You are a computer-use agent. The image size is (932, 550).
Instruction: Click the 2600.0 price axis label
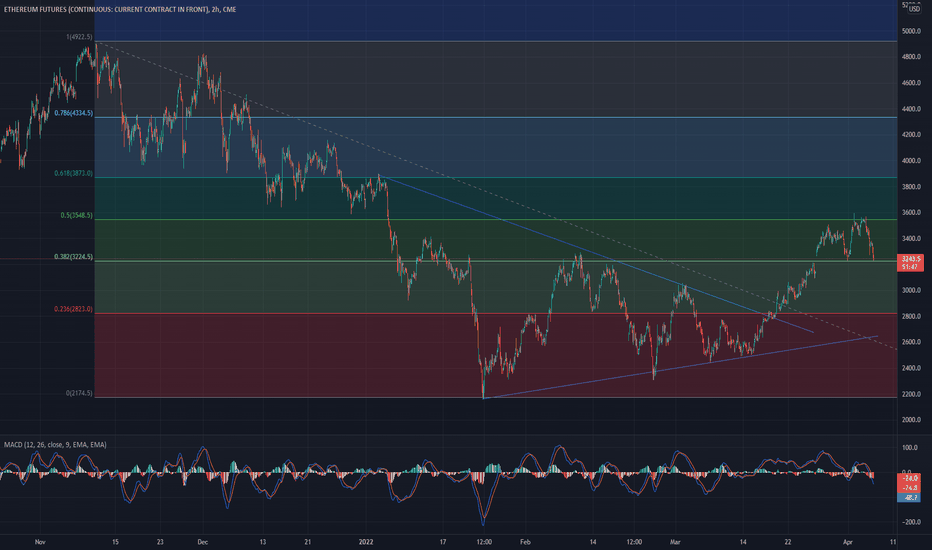tap(911, 342)
